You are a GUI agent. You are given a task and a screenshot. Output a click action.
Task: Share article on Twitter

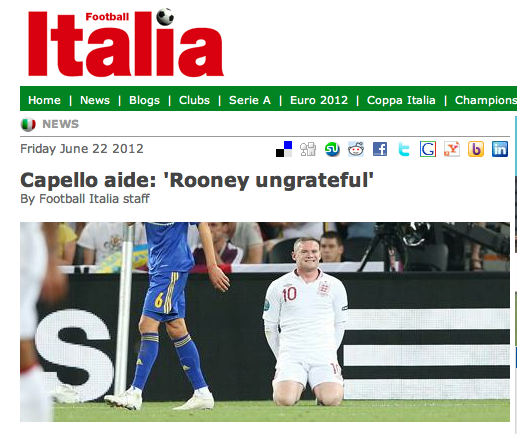click(x=404, y=149)
